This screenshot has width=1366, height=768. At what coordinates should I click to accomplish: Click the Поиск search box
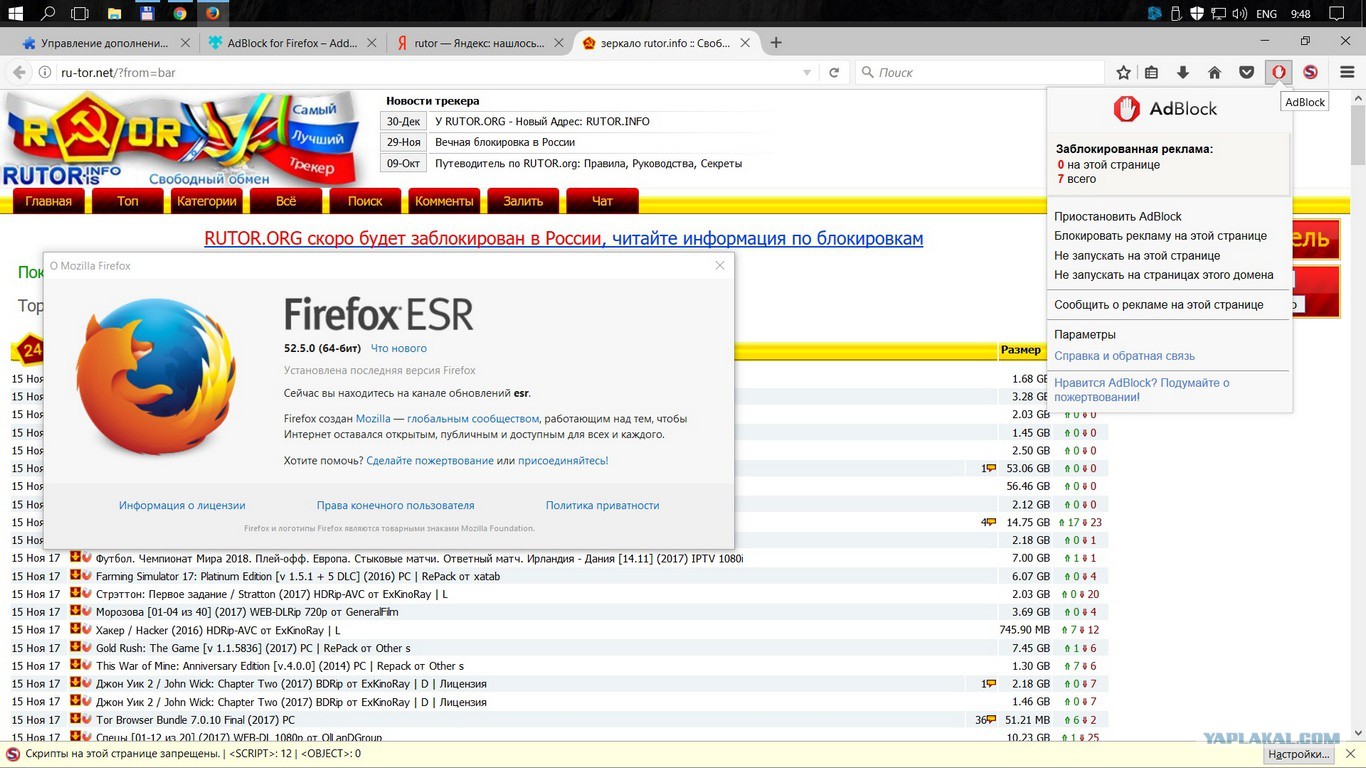coord(980,72)
